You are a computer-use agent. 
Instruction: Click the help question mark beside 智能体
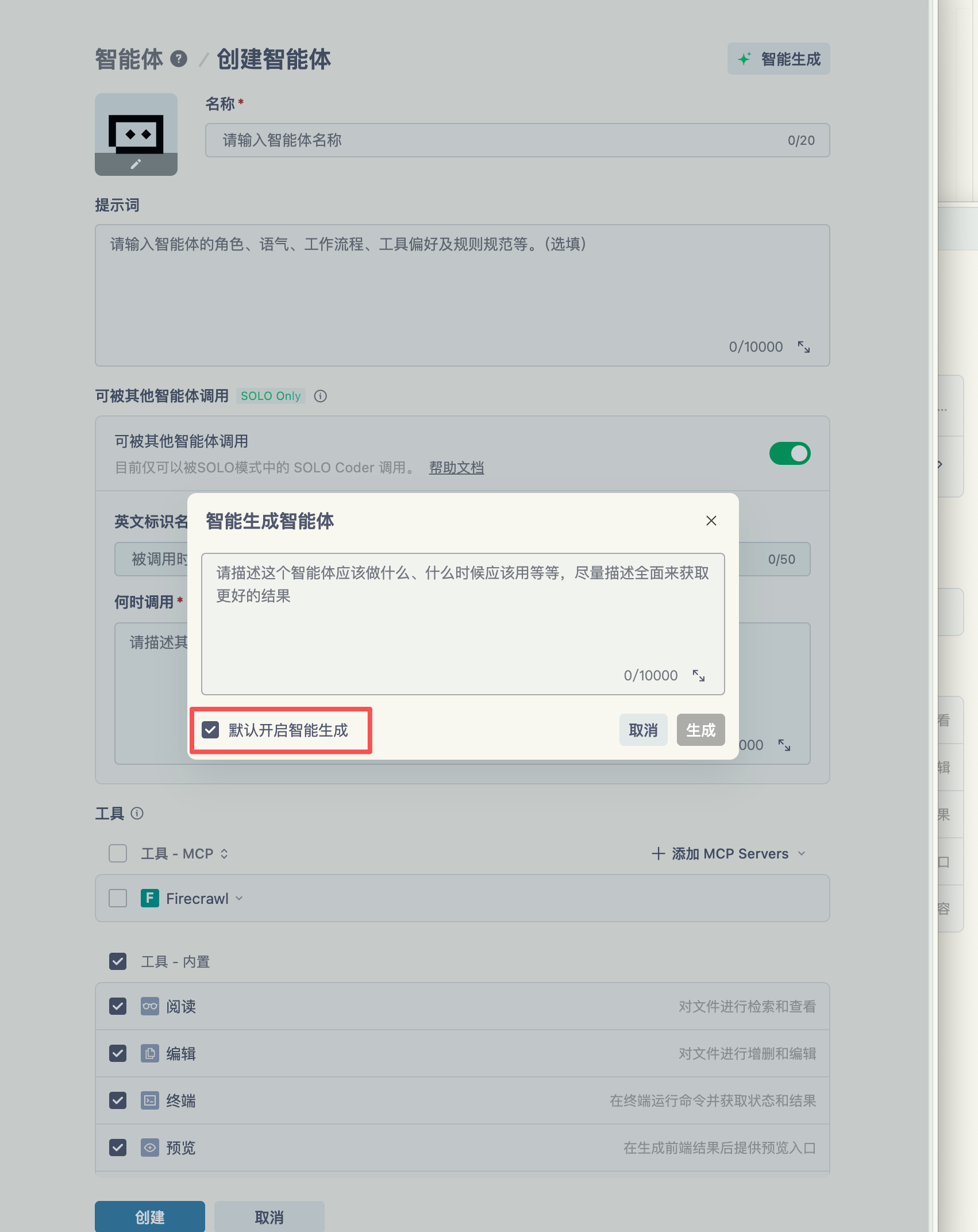[x=179, y=59]
